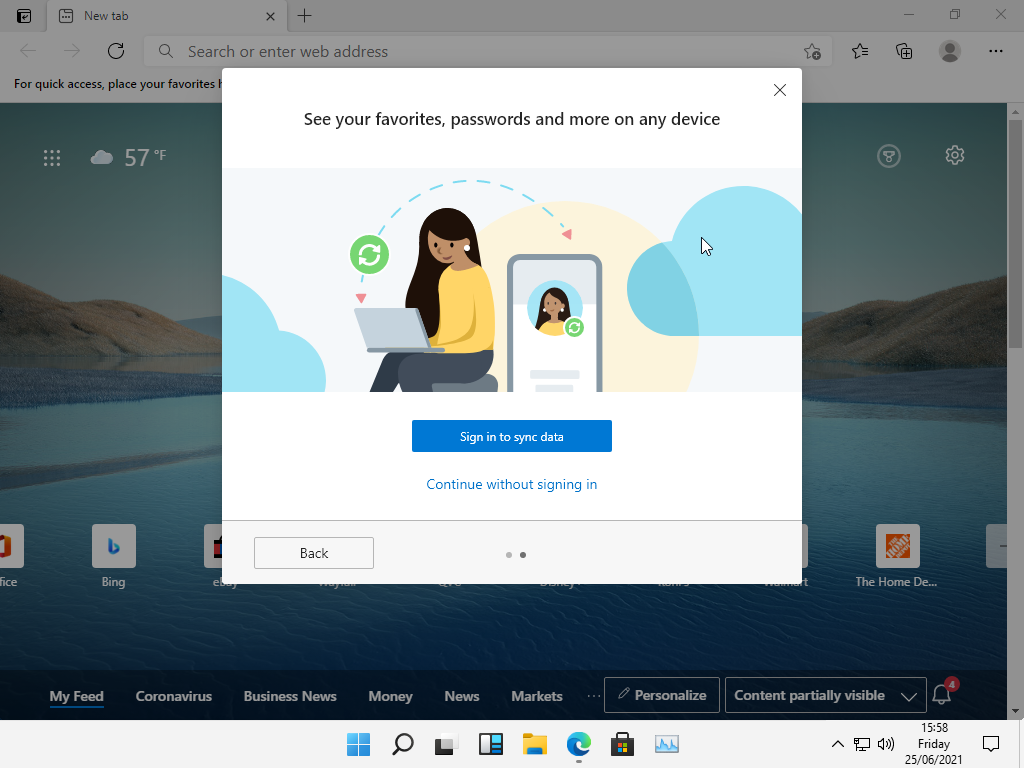Open a new tab with plus
The width and height of the screenshot is (1024, 768).
point(305,16)
